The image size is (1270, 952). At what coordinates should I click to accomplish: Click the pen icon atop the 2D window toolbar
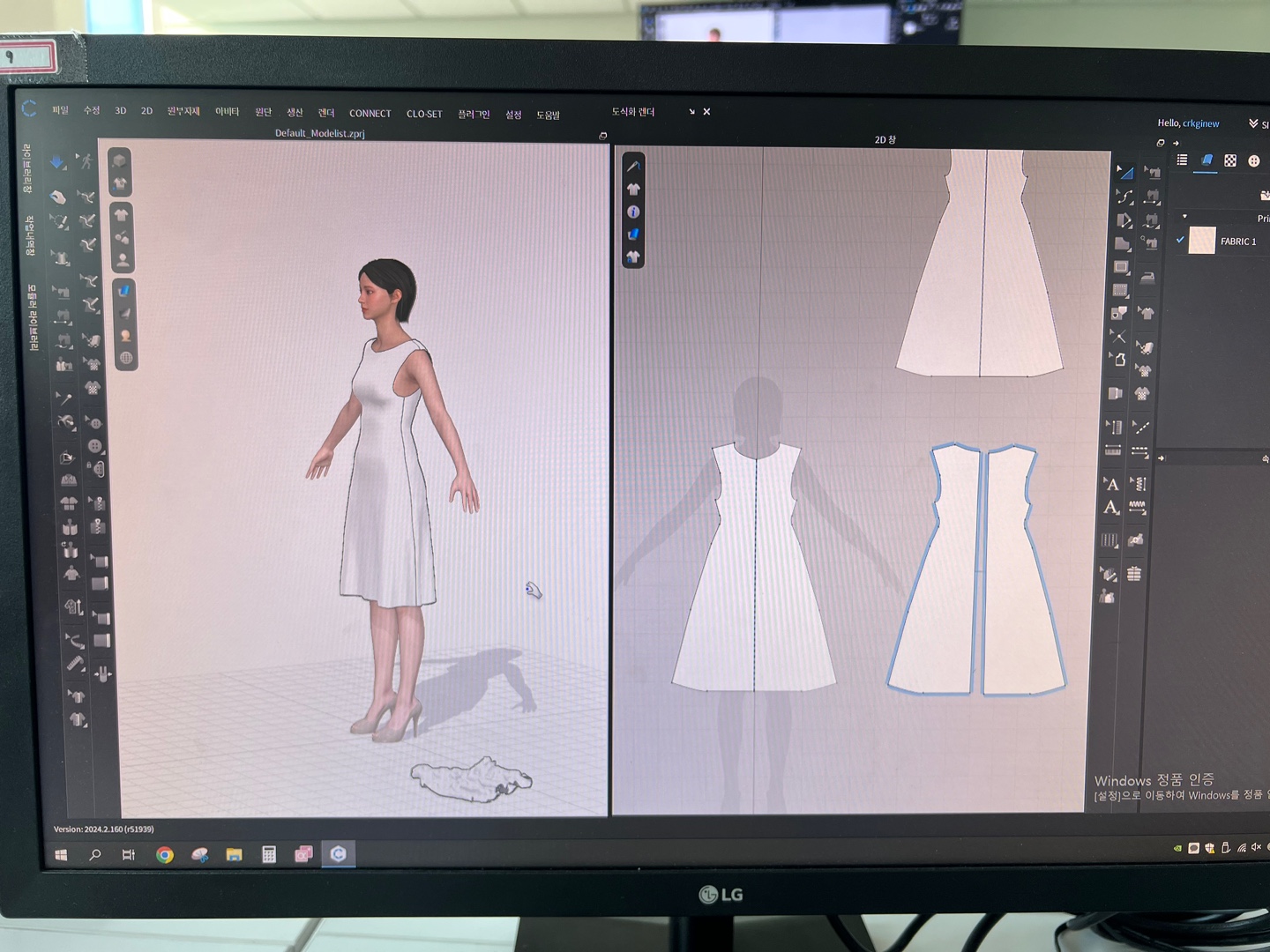(633, 166)
